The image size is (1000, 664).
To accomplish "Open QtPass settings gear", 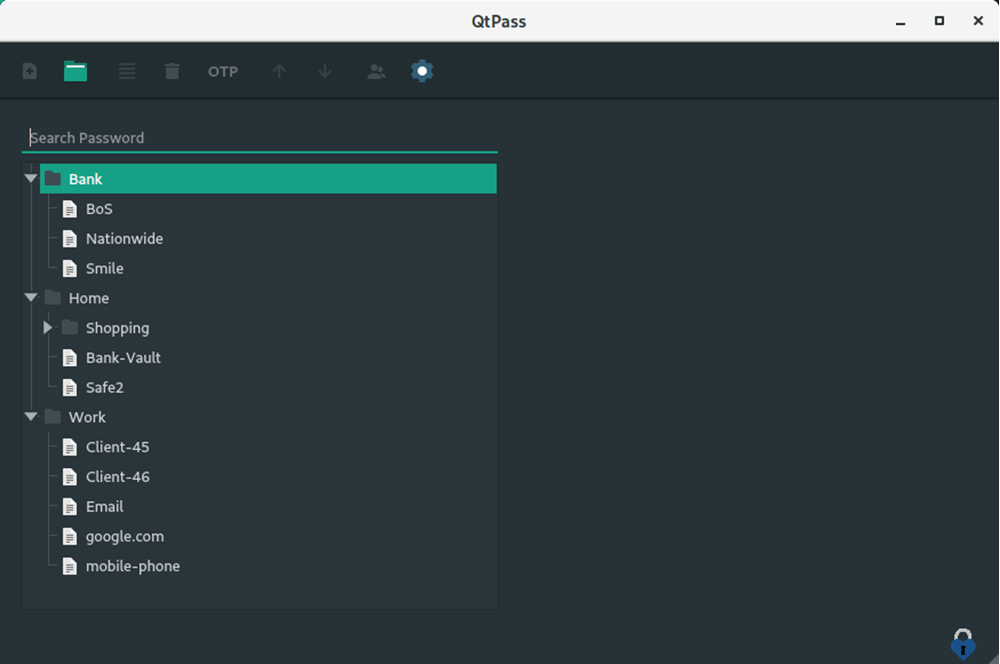I will click(x=422, y=71).
